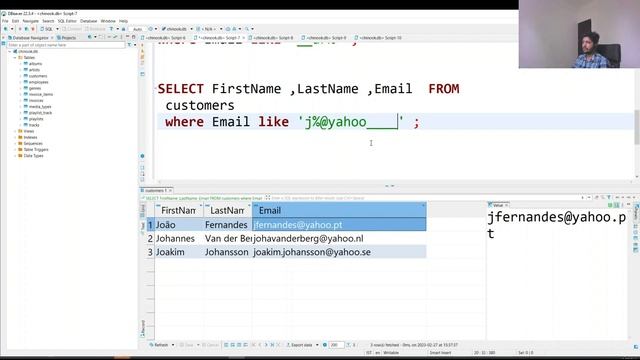The width and height of the screenshot is (640, 360).
Task: Select the genres table
Action: click(35, 88)
